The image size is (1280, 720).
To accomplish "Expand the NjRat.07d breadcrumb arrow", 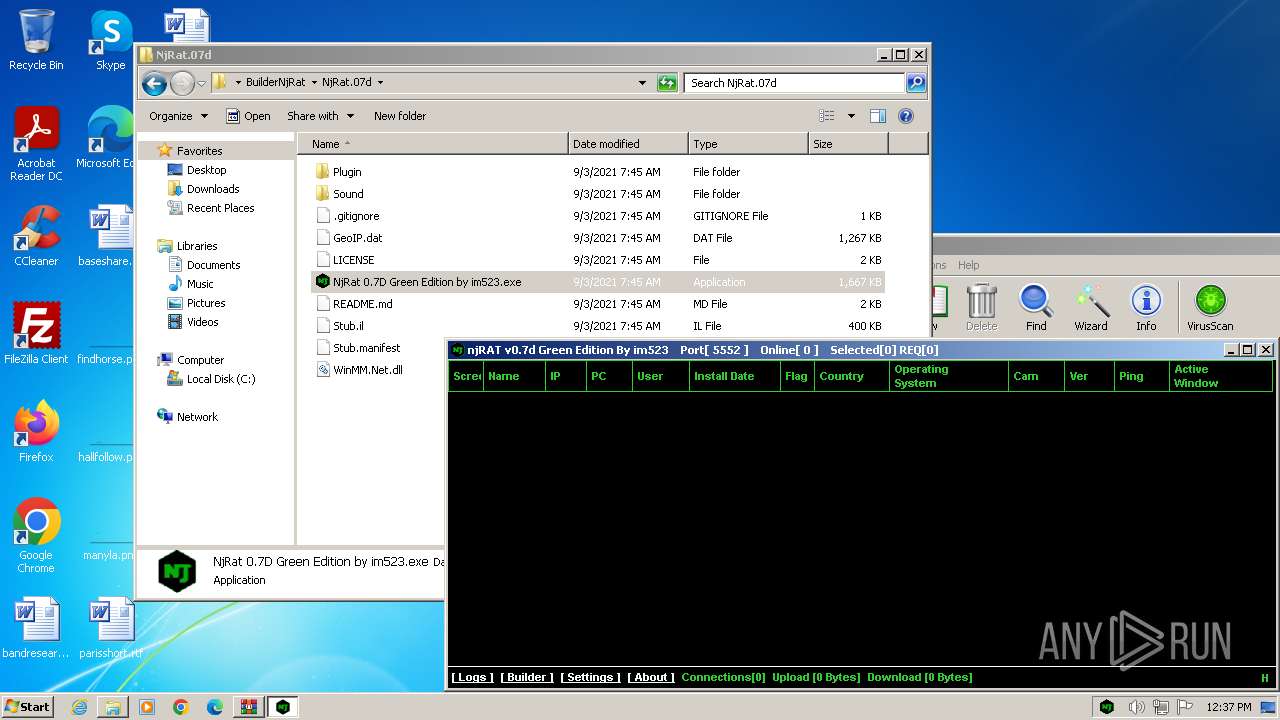I will [x=380, y=83].
